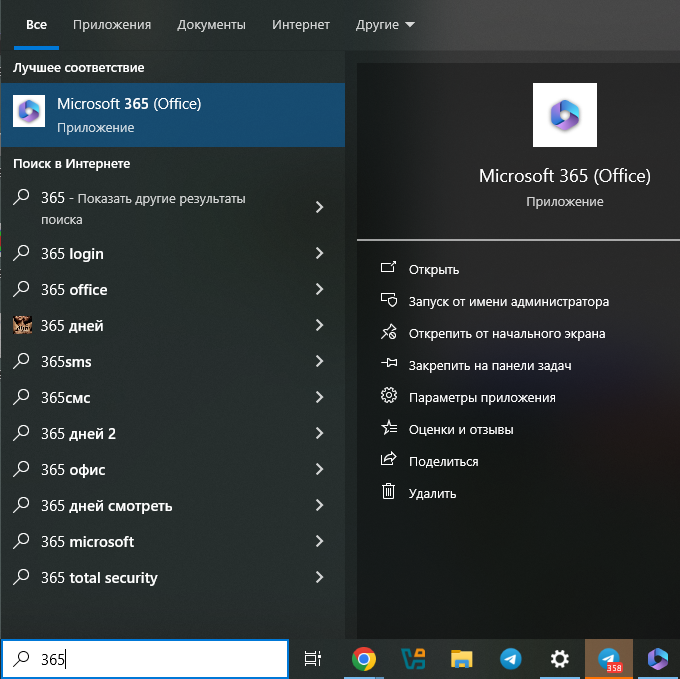Click the movie thumbnail beside '365 дней'
Screen dimensions: 680x679
pyautogui.click(x=22, y=325)
